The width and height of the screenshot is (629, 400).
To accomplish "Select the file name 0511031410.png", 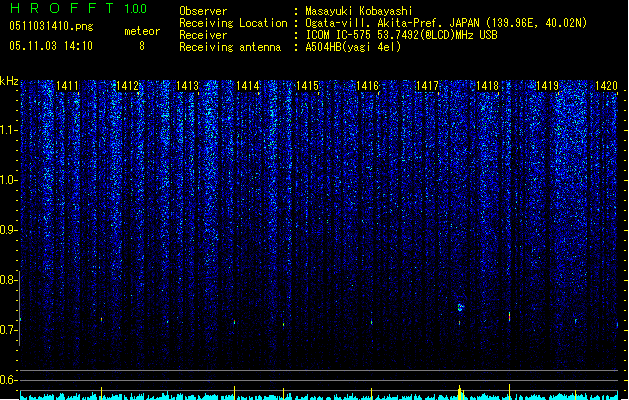I will tap(51, 26).
